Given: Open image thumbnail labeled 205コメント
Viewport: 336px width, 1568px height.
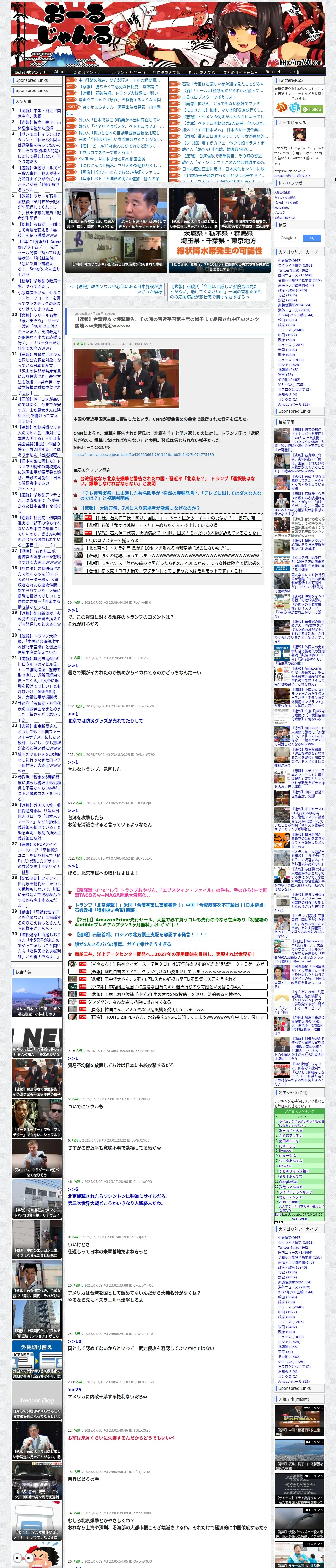Looking at the screenshot, I should point(299,1489).
